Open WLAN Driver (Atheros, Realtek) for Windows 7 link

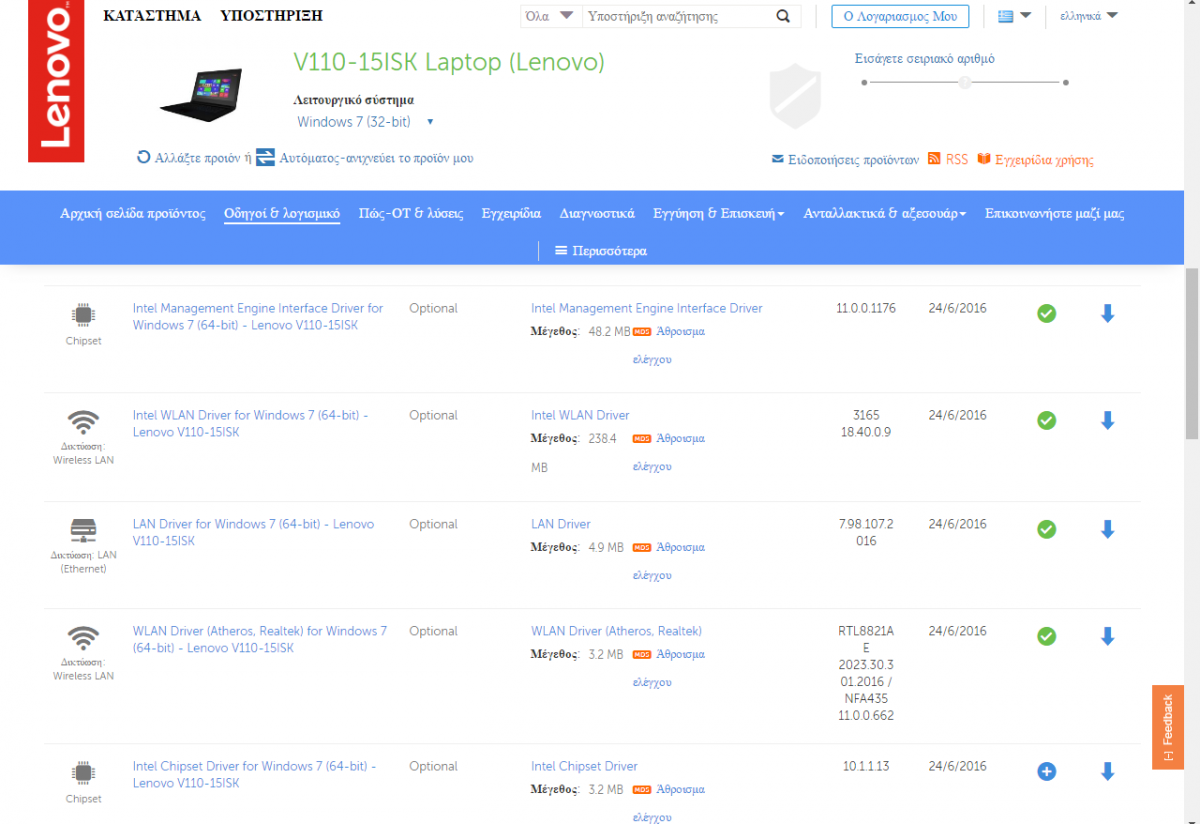[x=260, y=639]
